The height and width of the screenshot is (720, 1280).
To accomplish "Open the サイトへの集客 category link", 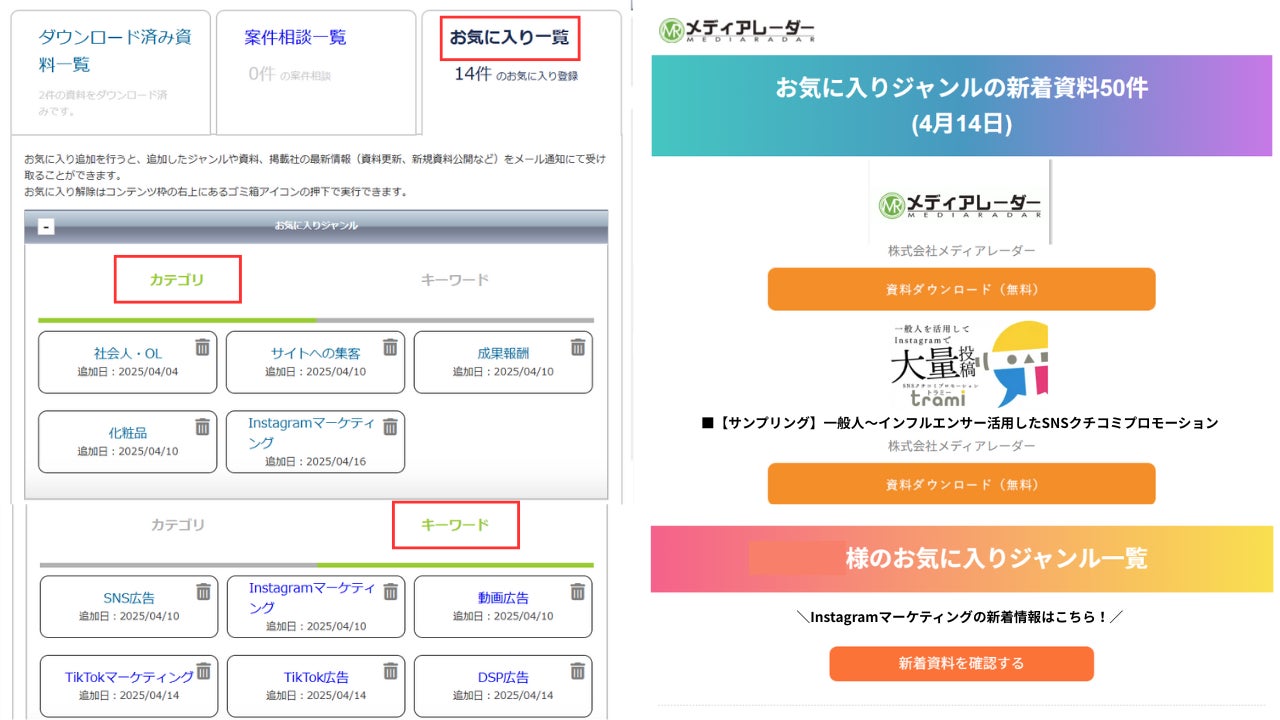I will pyautogui.click(x=316, y=353).
